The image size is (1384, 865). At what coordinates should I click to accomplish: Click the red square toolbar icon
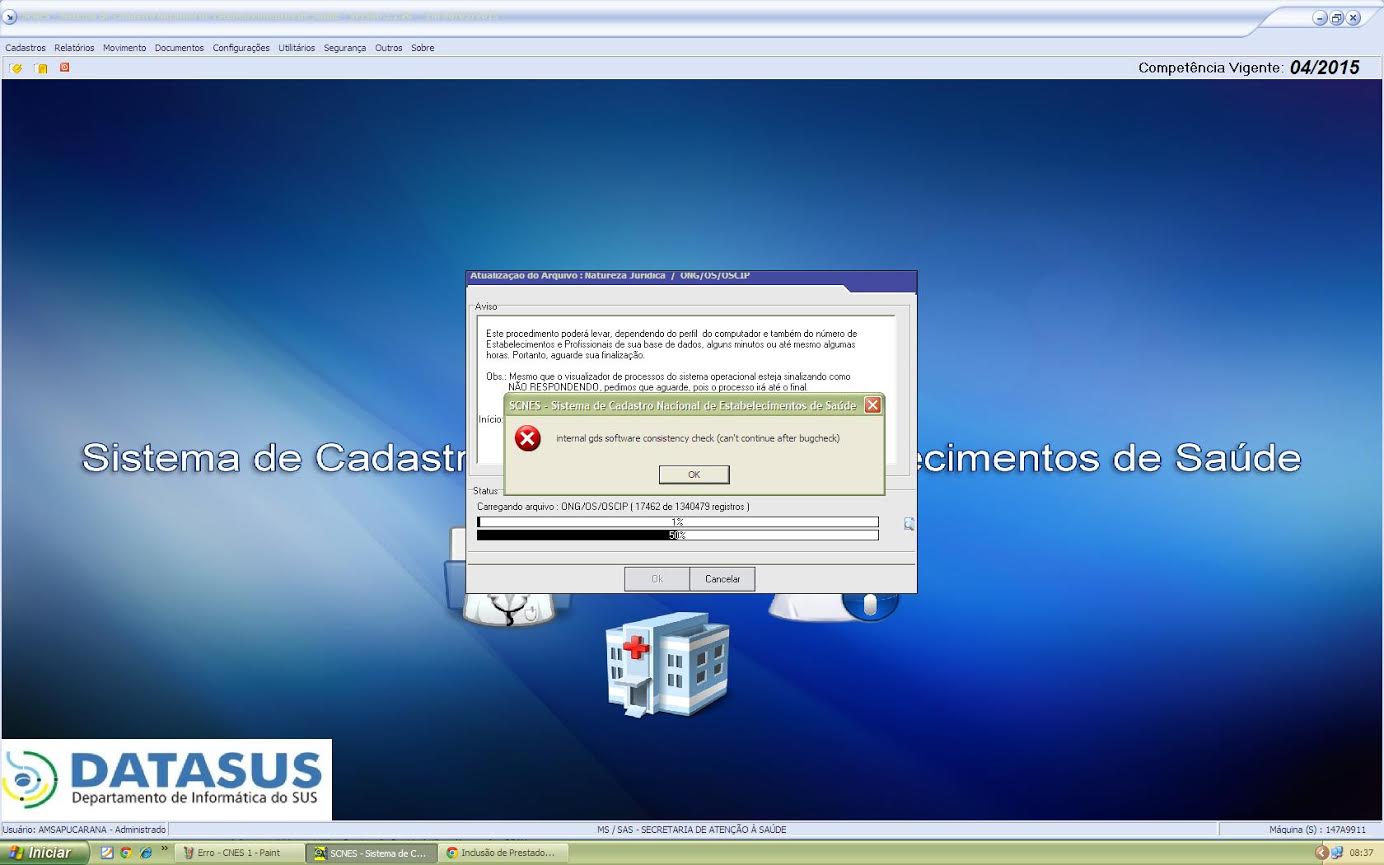(x=64, y=67)
